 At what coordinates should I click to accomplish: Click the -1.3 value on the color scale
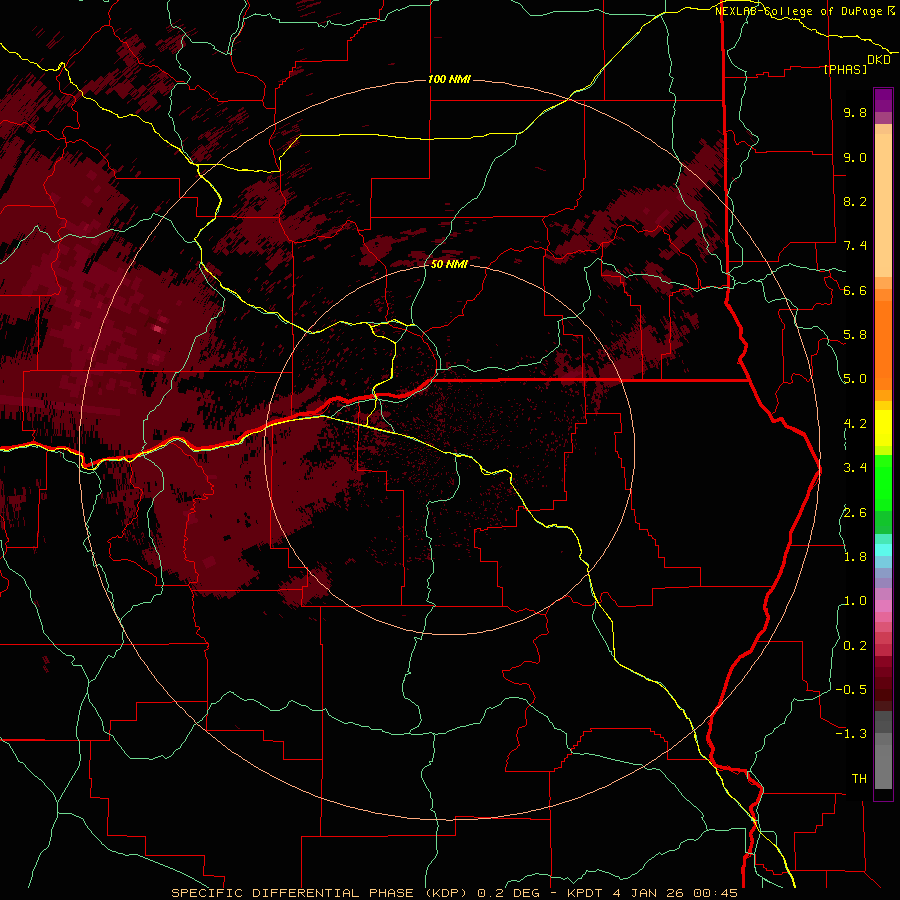click(x=851, y=734)
